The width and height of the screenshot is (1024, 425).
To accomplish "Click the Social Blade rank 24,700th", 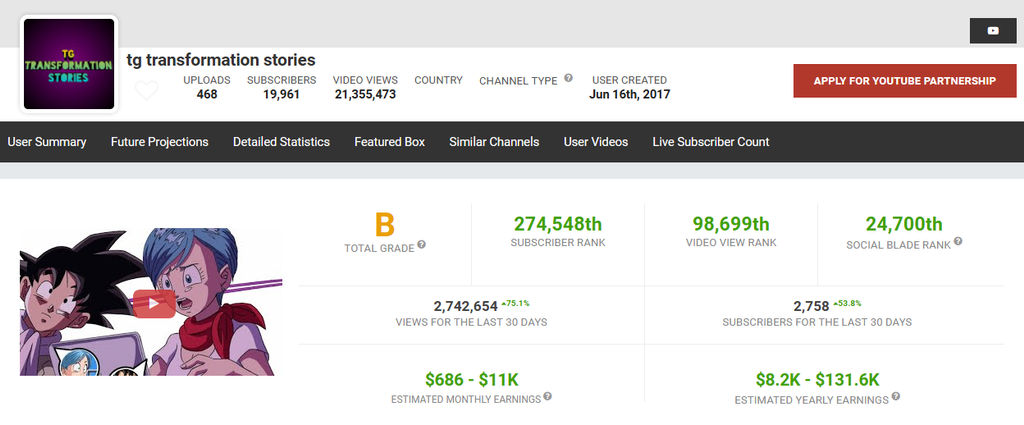I will [904, 224].
